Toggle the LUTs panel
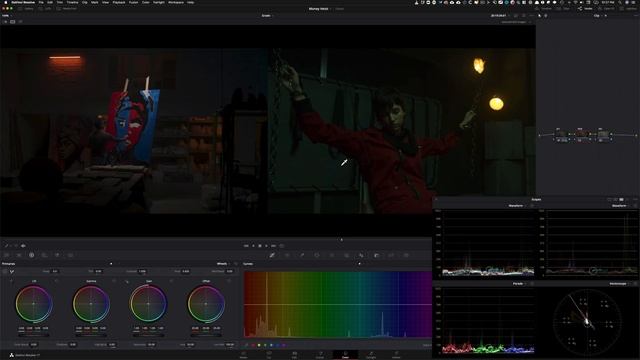The width and height of the screenshot is (640, 360). [45, 9]
